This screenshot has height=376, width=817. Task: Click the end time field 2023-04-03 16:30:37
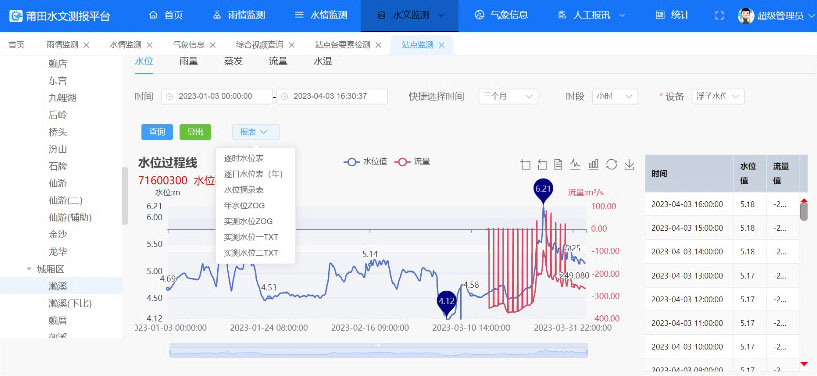(332, 96)
